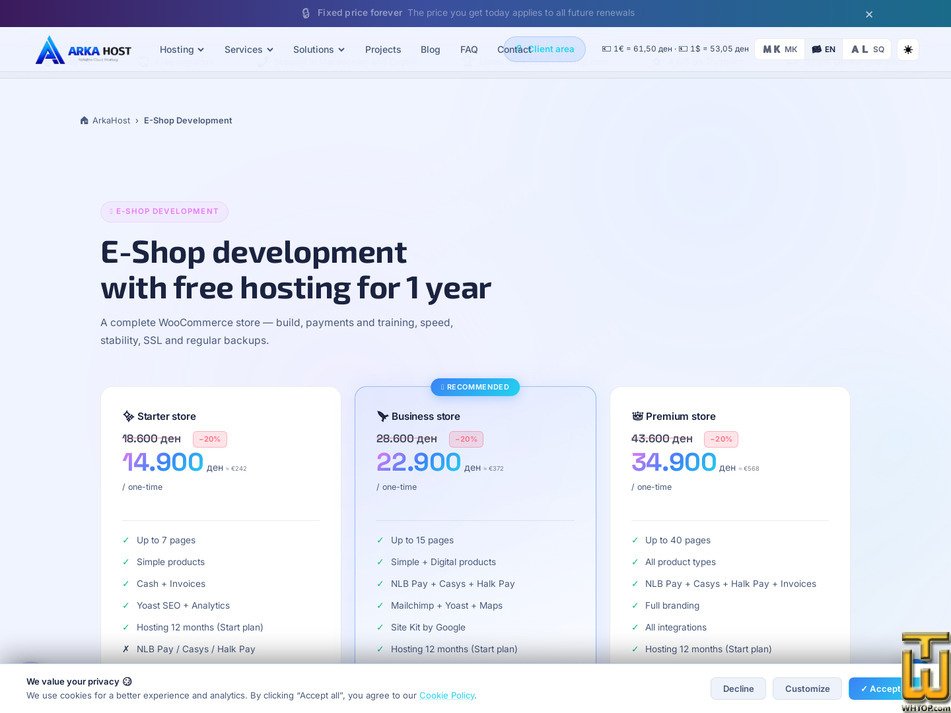Switch language to SQ
The image size is (951, 713).
click(867, 50)
